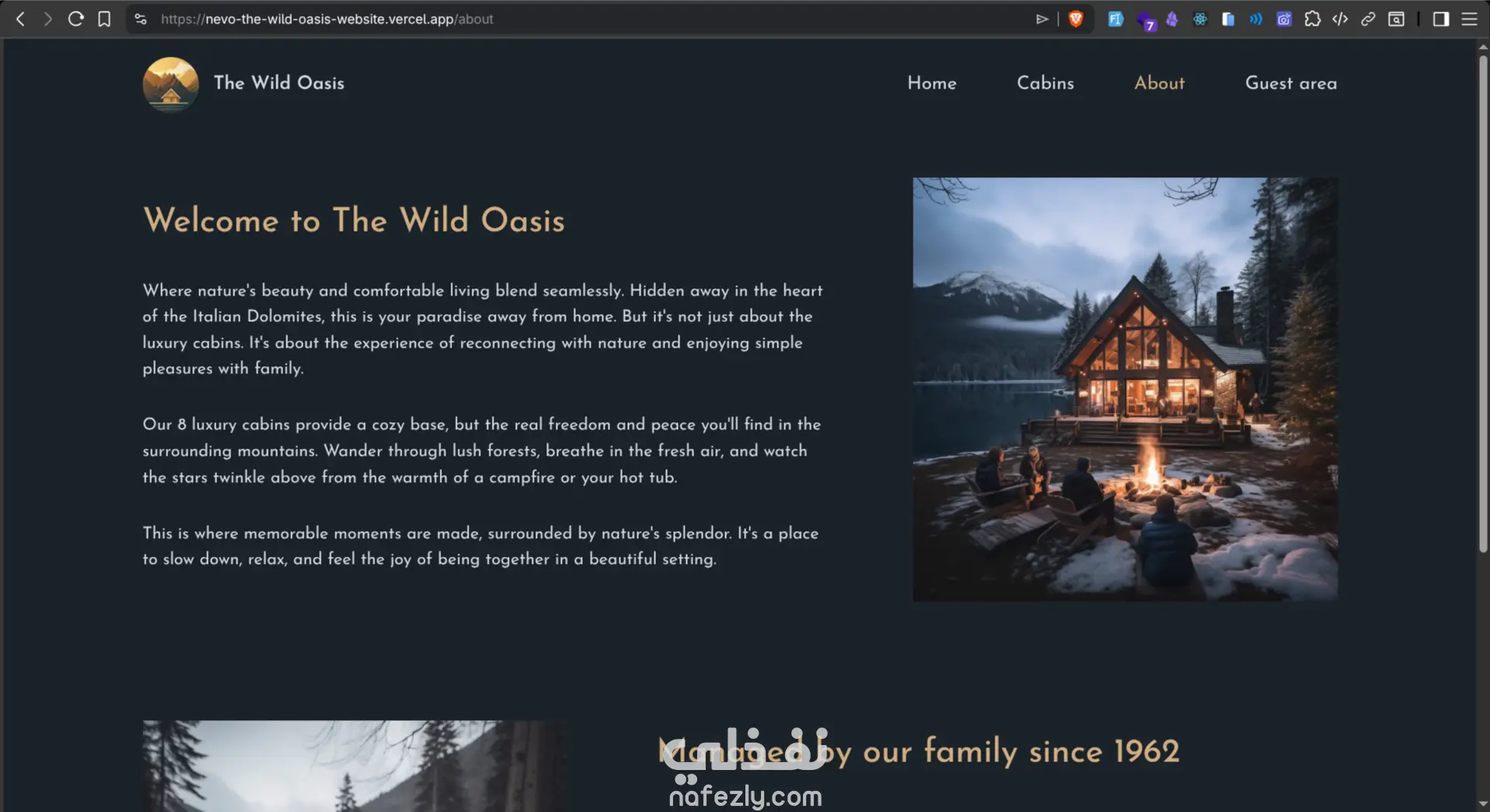The width and height of the screenshot is (1490, 812).
Task: Bookmark this page using the bookmark icon
Action: [x=104, y=19]
